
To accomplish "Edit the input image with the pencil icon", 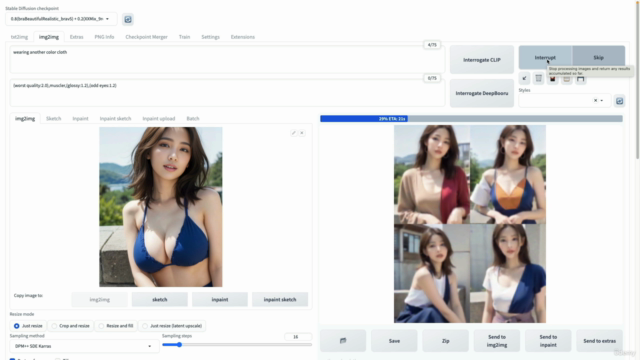I will click(x=293, y=133).
